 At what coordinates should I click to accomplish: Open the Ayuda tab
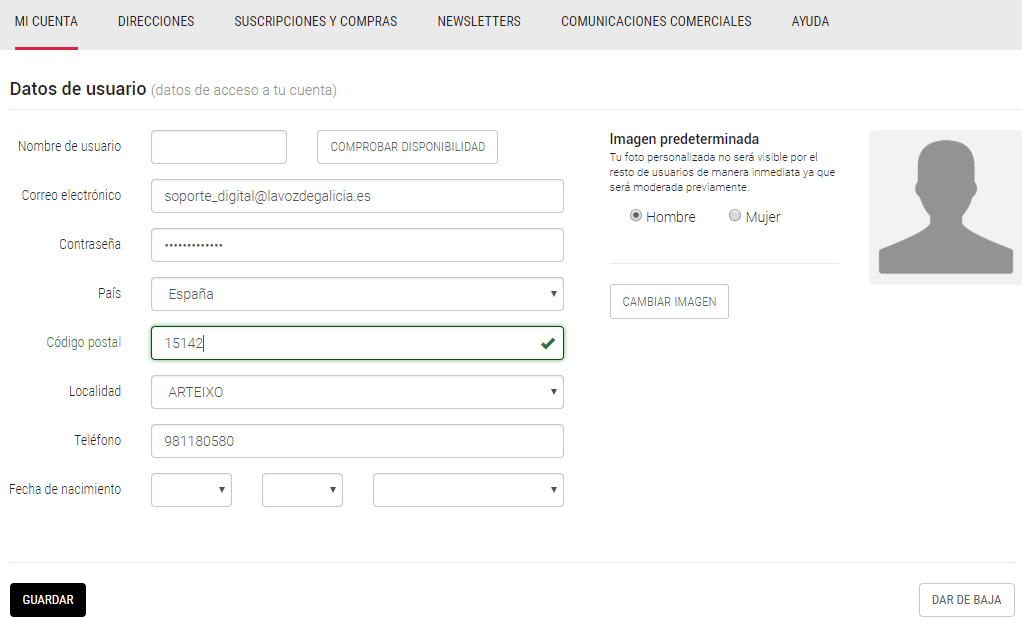pyautogui.click(x=810, y=22)
